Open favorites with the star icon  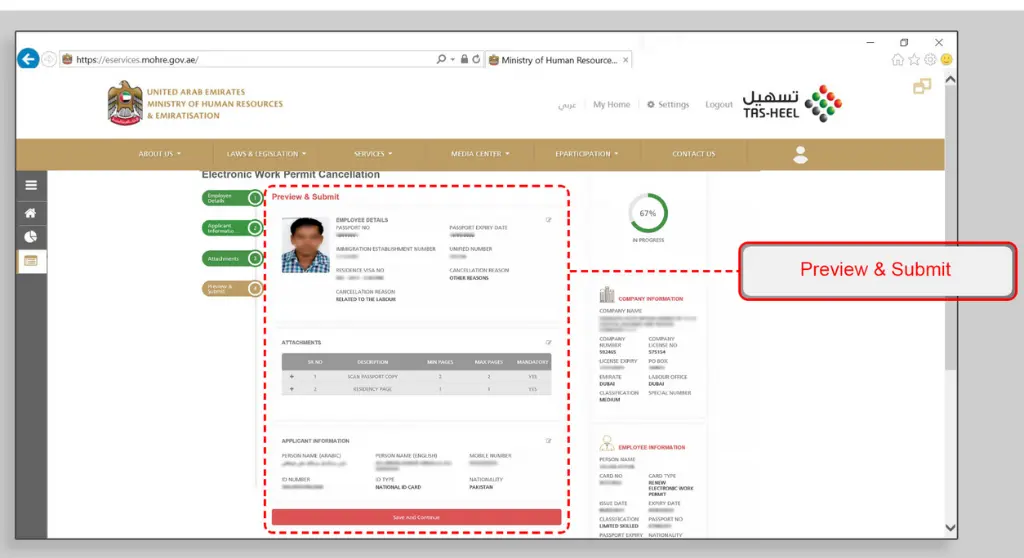[914, 59]
